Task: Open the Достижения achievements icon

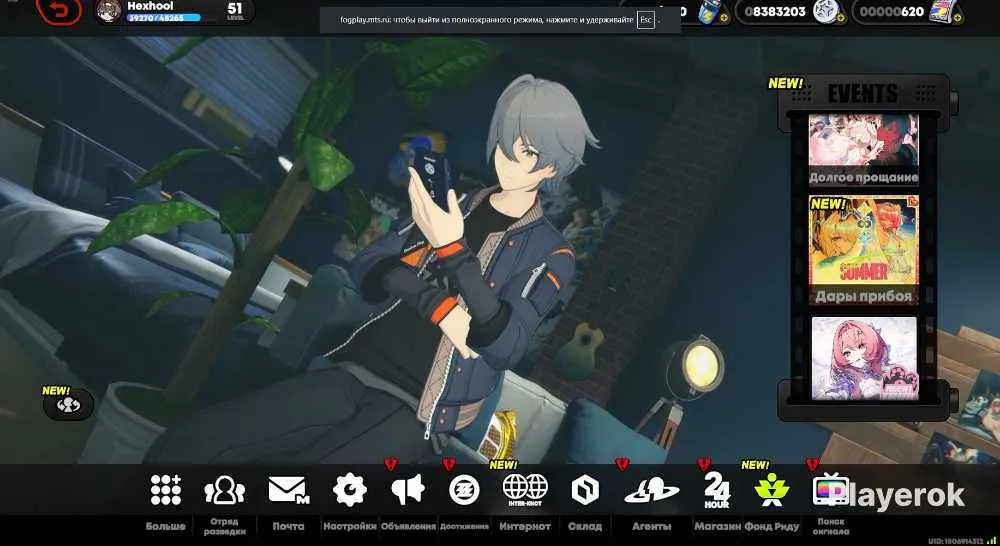Action: tap(464, 491)
